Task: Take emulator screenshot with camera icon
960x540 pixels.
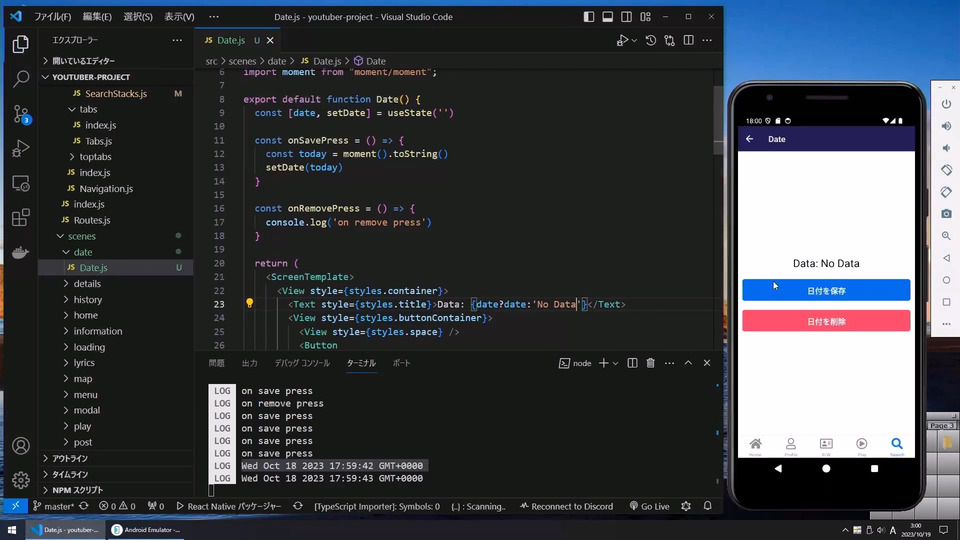Action: click(x=946, y=214)
